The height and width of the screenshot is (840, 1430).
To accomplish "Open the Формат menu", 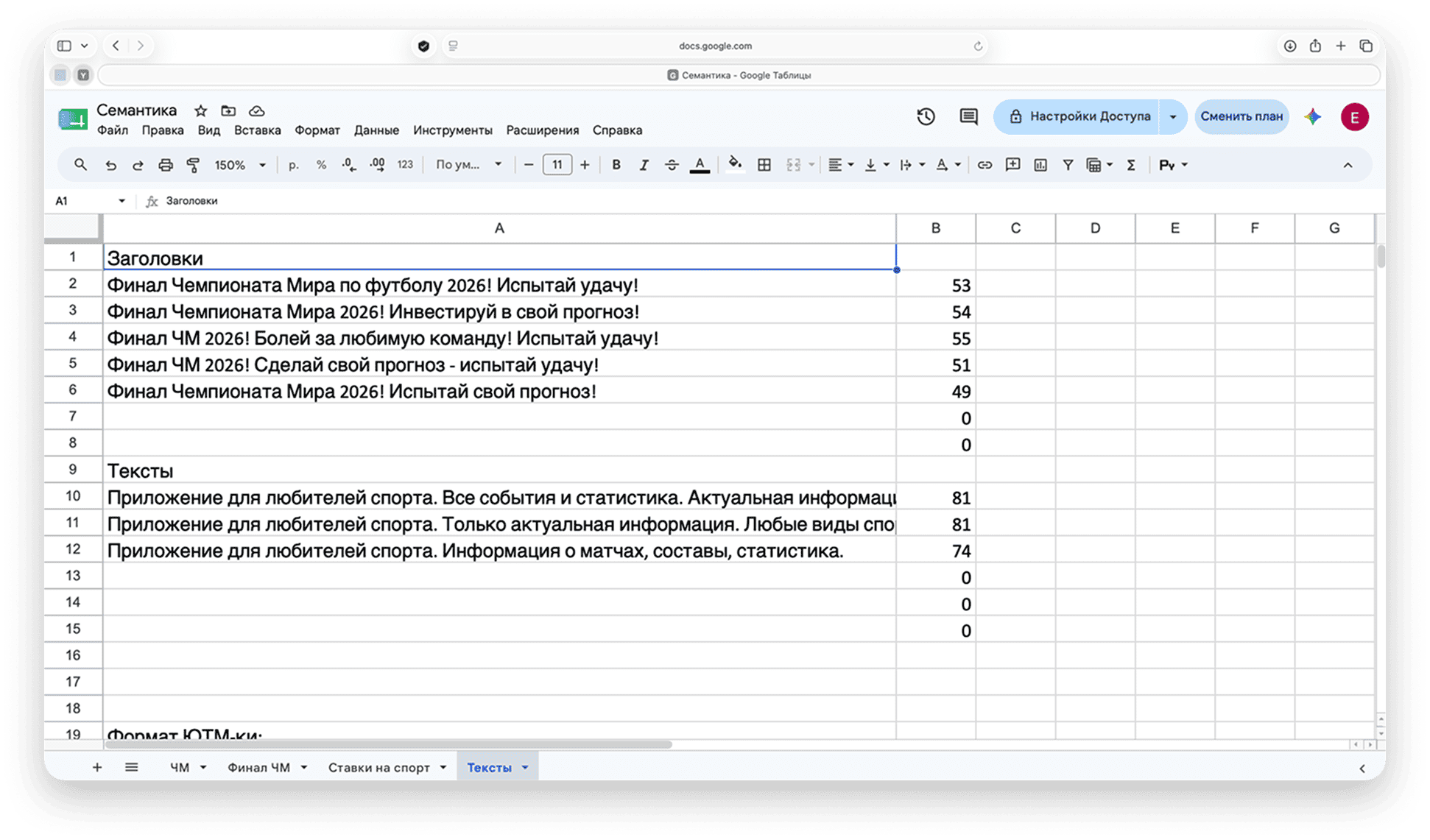I will point(317,130).
